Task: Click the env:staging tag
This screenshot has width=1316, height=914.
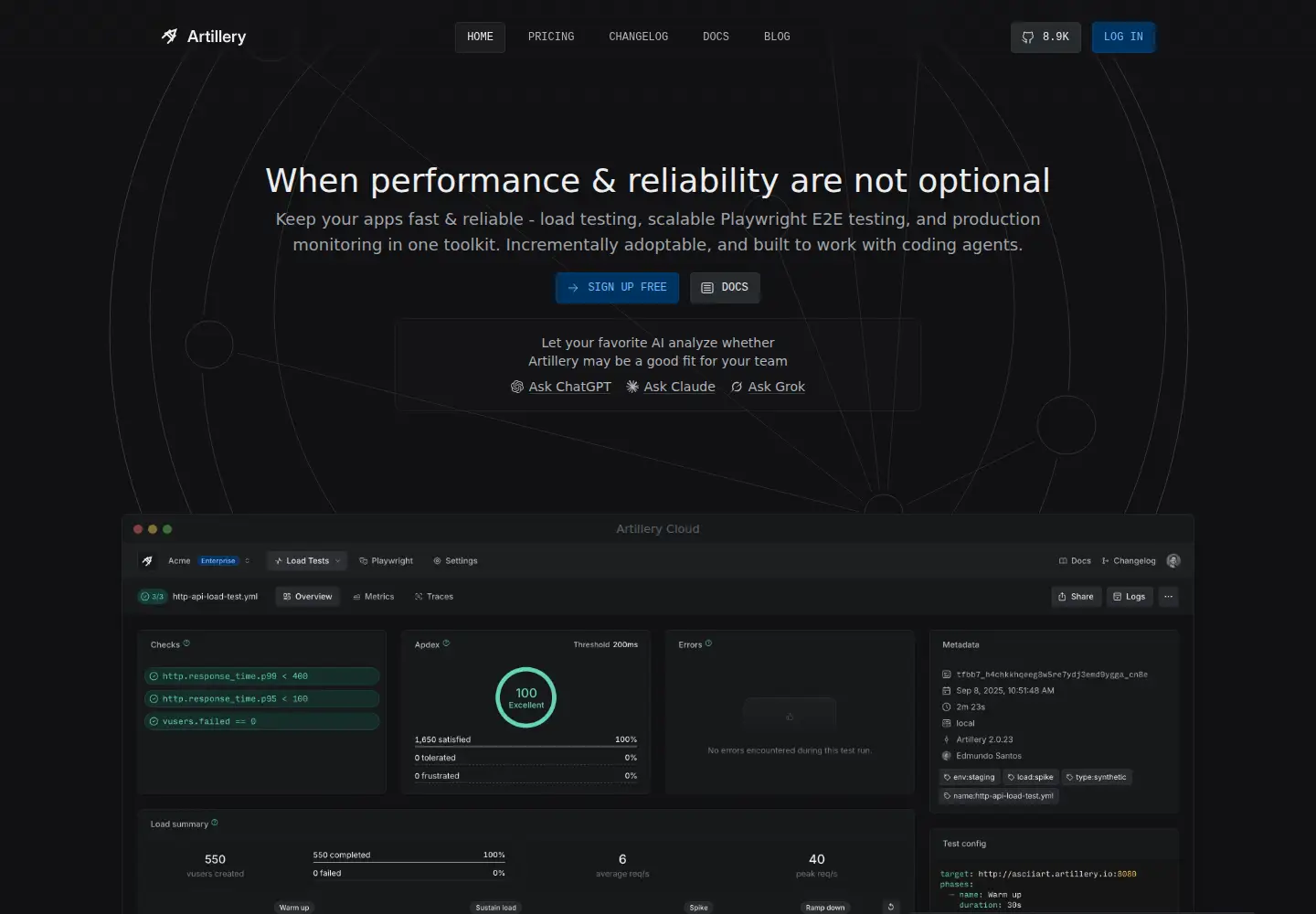Action: [x=969, y=777]
